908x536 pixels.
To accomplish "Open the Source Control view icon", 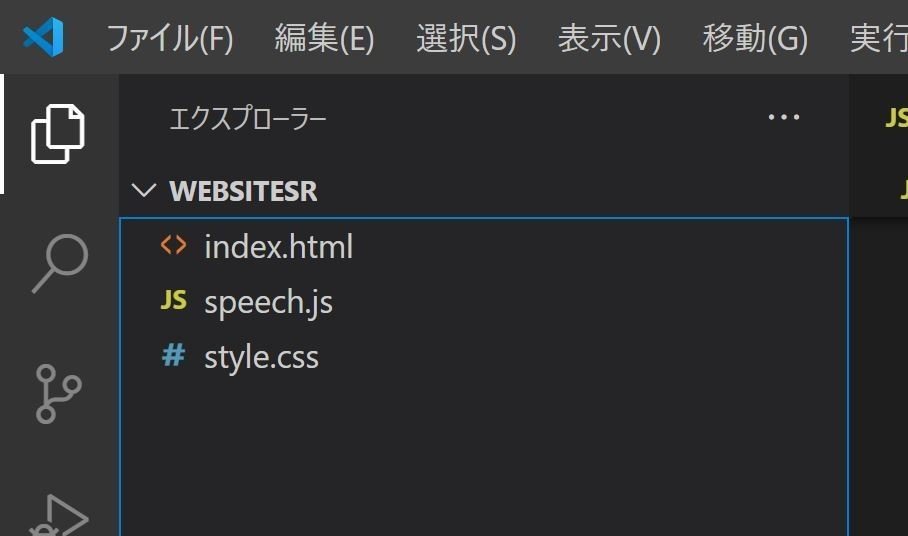I will (x=58, y=393).
